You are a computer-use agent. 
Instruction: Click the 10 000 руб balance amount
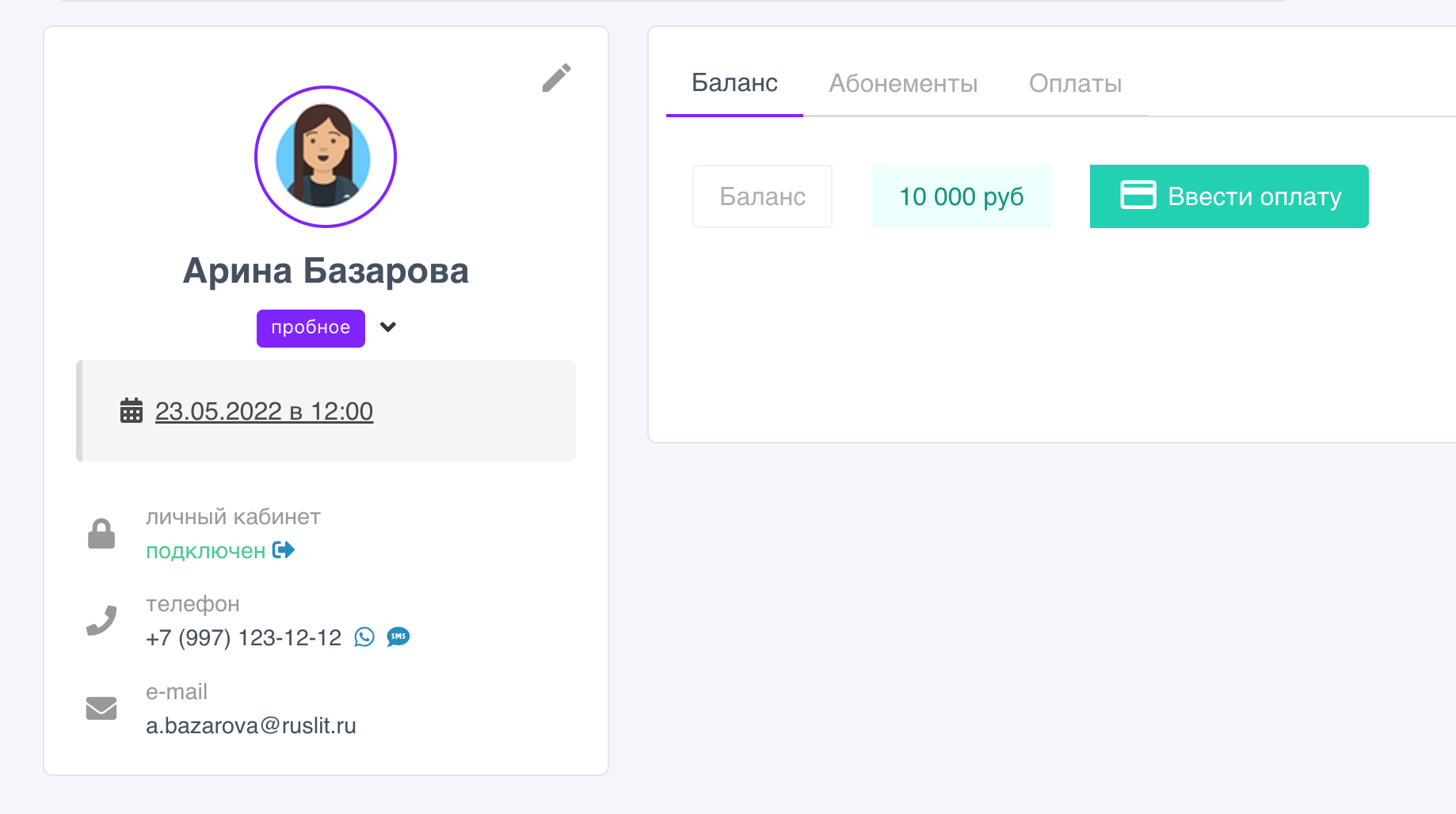click(x=961, y=196)
